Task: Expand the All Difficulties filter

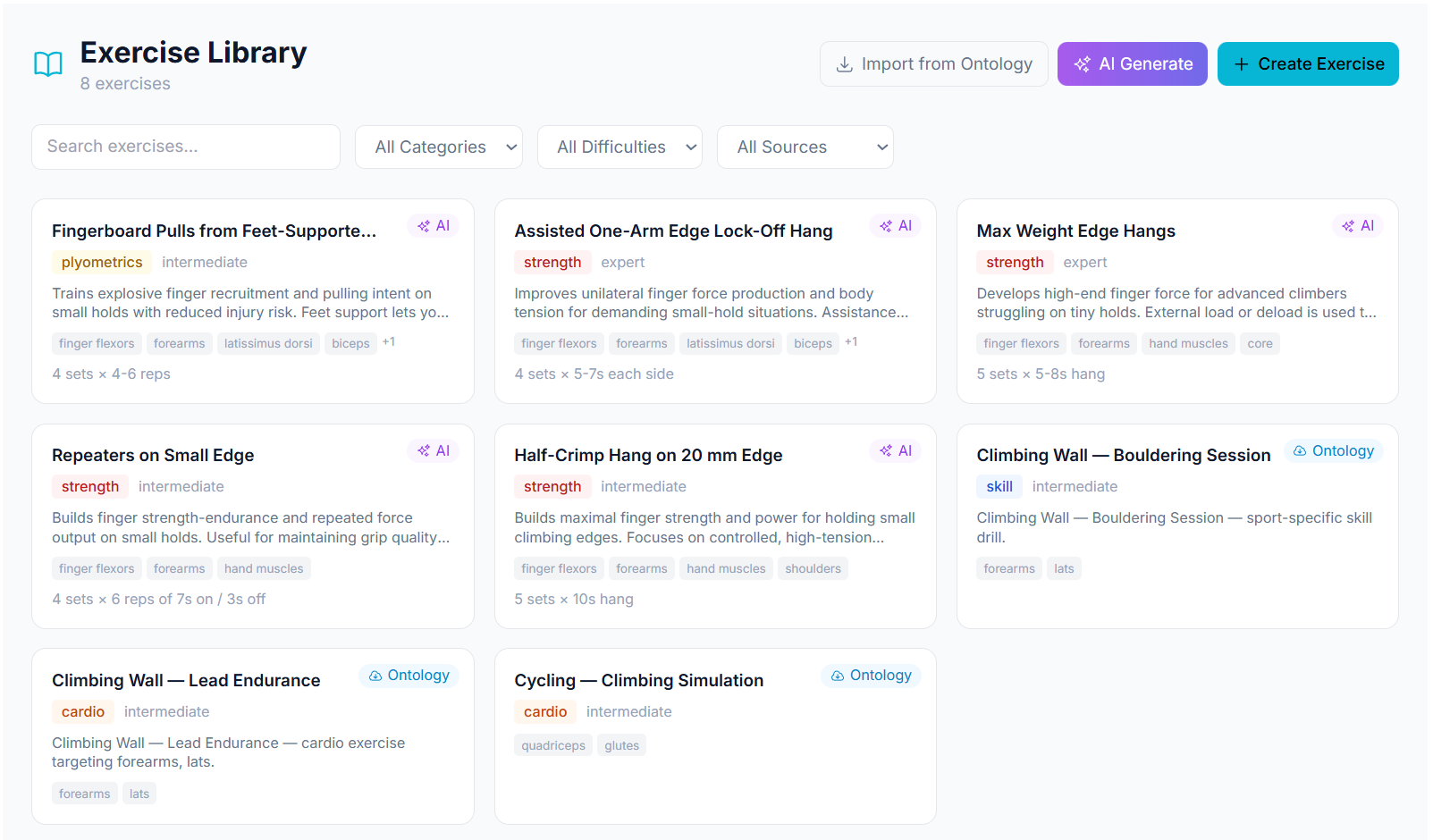Action: (x=620, y=147)
